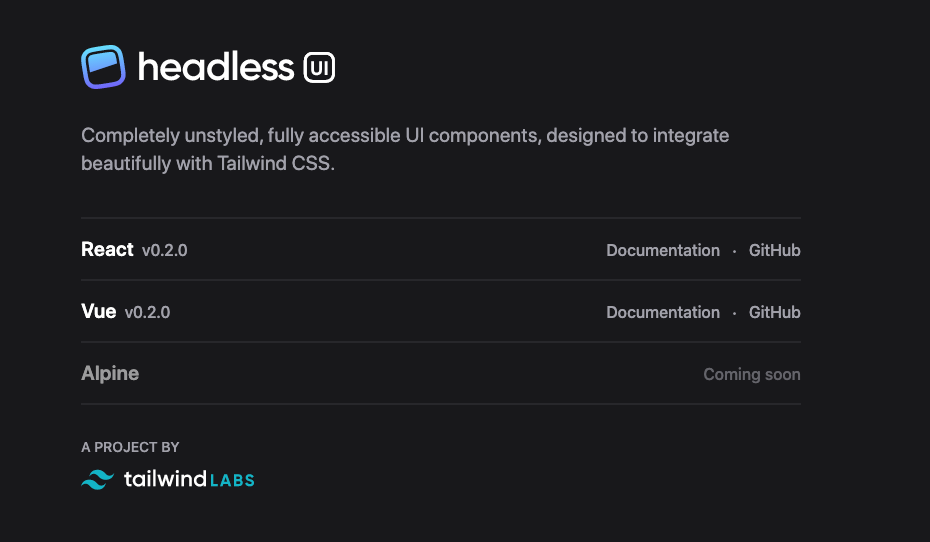
Task: Click the Tailwind wave logo icon
Action: (98, 479)
